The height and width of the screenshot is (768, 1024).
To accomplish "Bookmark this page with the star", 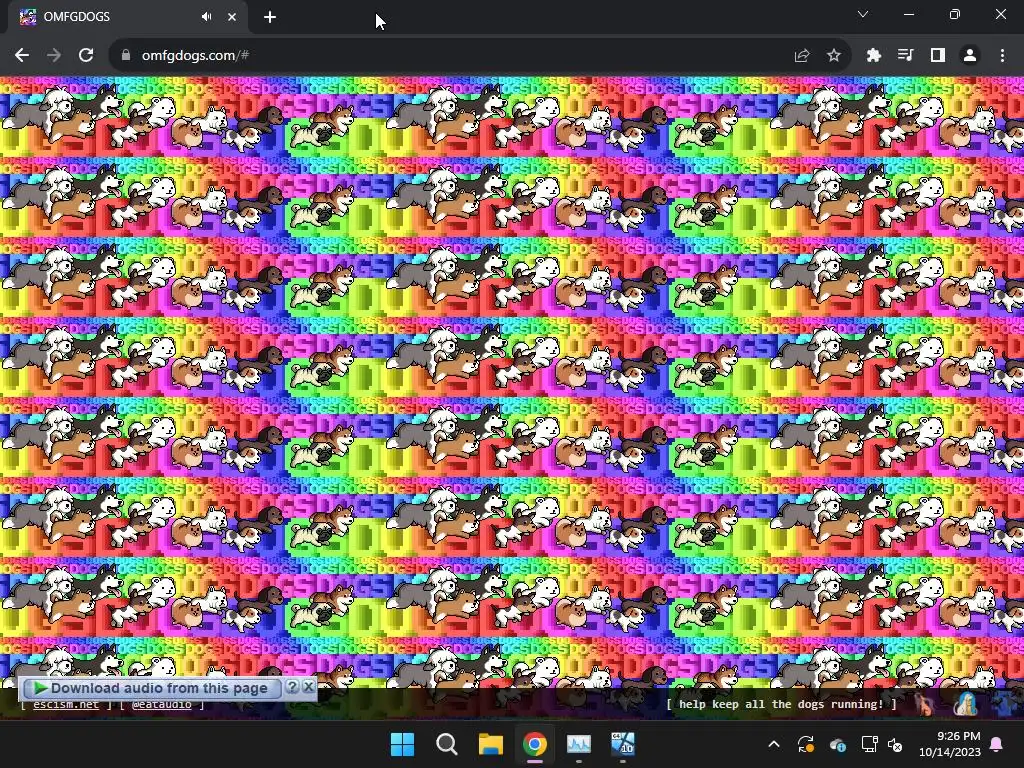I will 834,56.
